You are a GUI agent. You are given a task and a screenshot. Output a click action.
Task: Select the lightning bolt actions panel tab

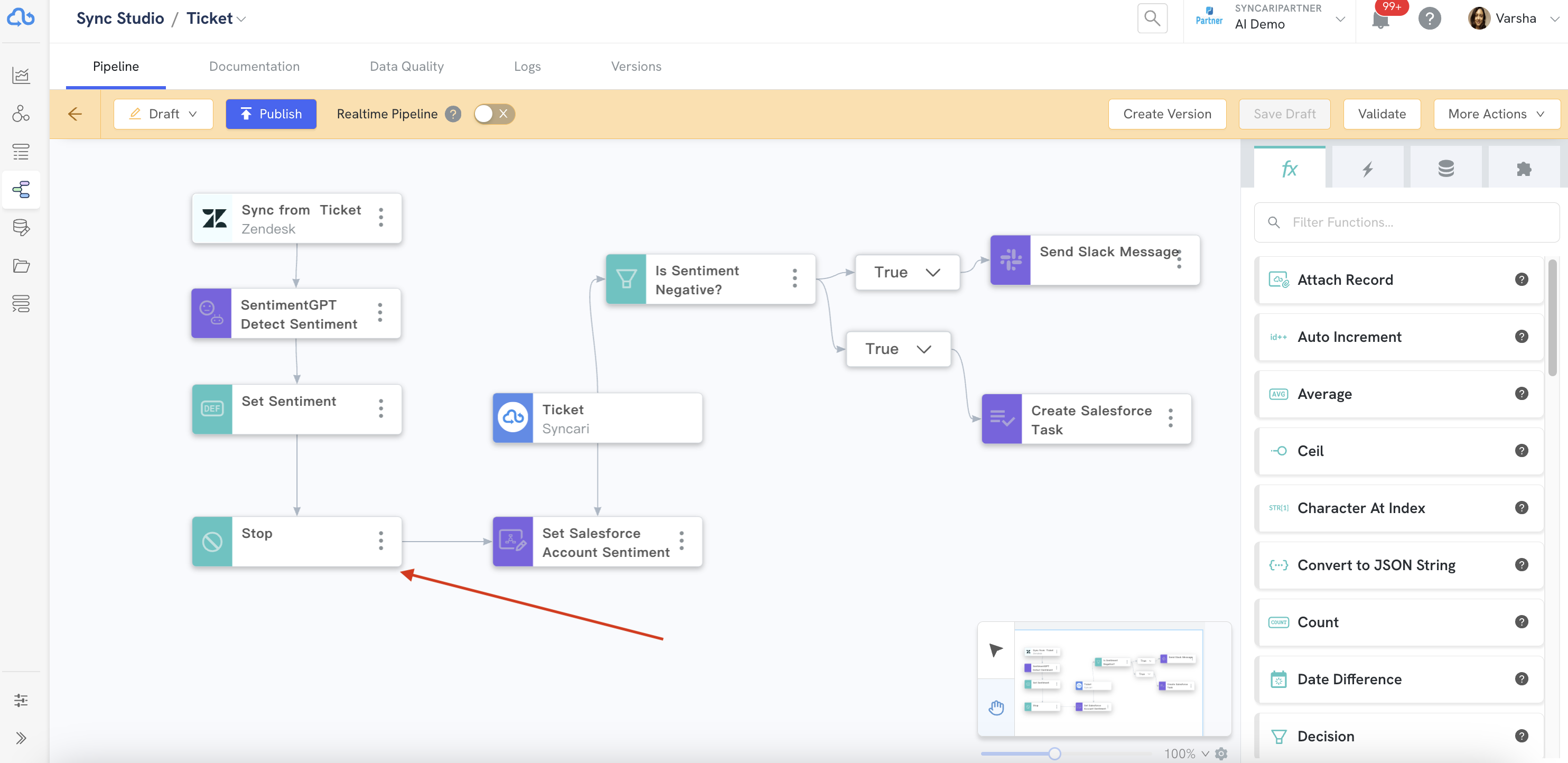1367,168
